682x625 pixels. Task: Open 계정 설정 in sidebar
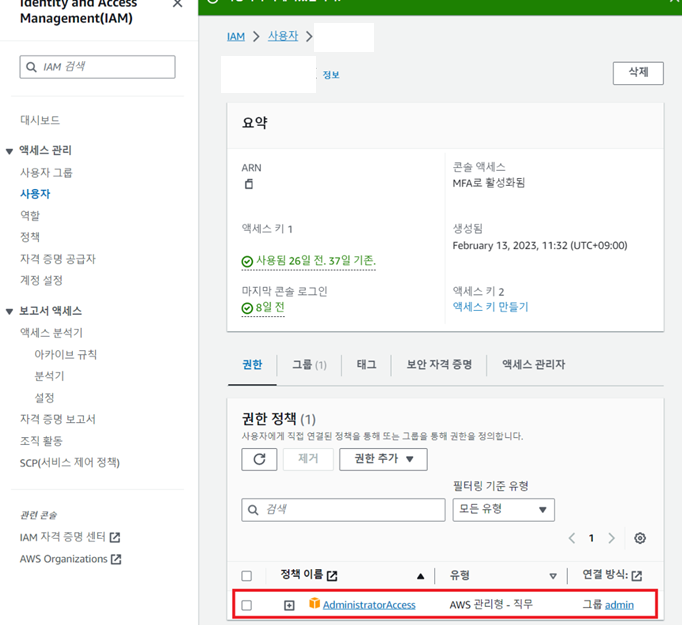(41, 280)
